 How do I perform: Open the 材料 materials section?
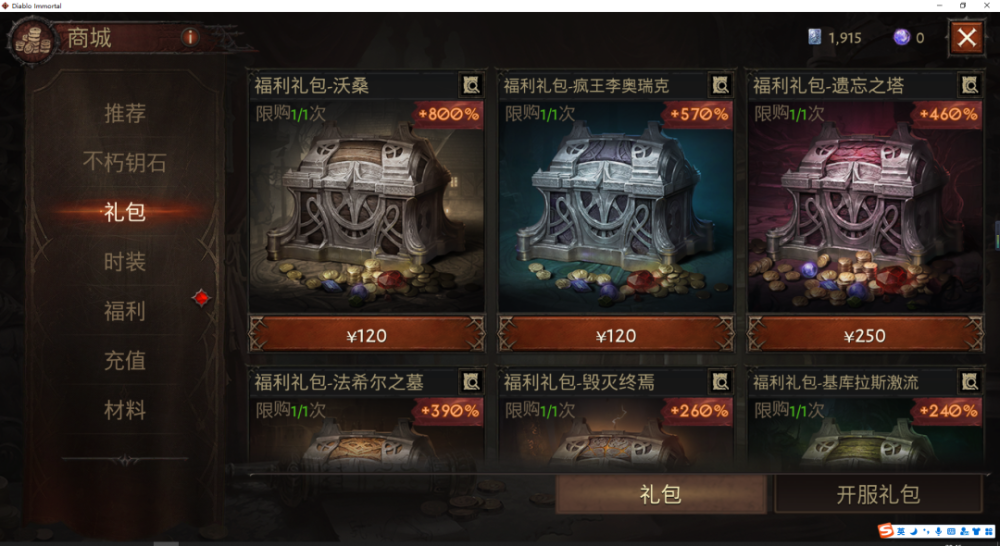125,410
